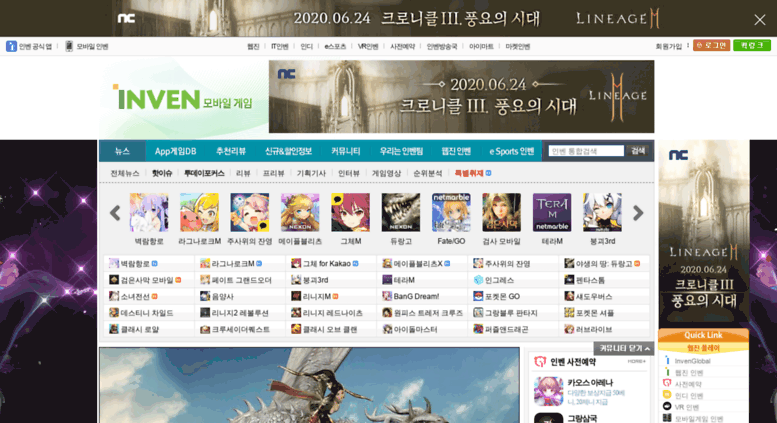The image size is (777, 423).
Task: Open the 벽람항로 game icon in the carousel
Action: pyautogui.click(x=149, y=212)
